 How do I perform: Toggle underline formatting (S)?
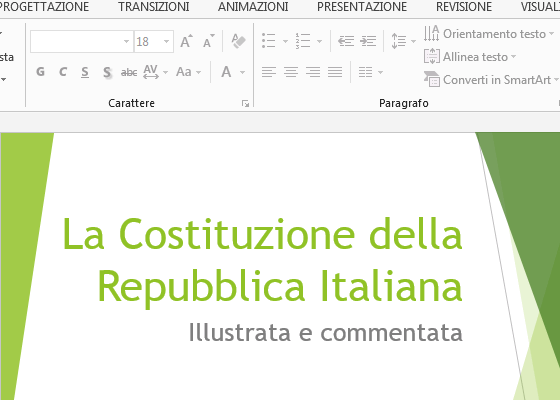point(85,72)
